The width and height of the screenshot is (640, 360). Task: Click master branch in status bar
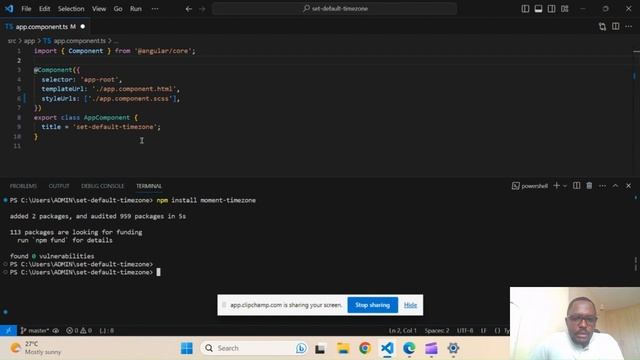pyautogui.click(x=35, y=331)
